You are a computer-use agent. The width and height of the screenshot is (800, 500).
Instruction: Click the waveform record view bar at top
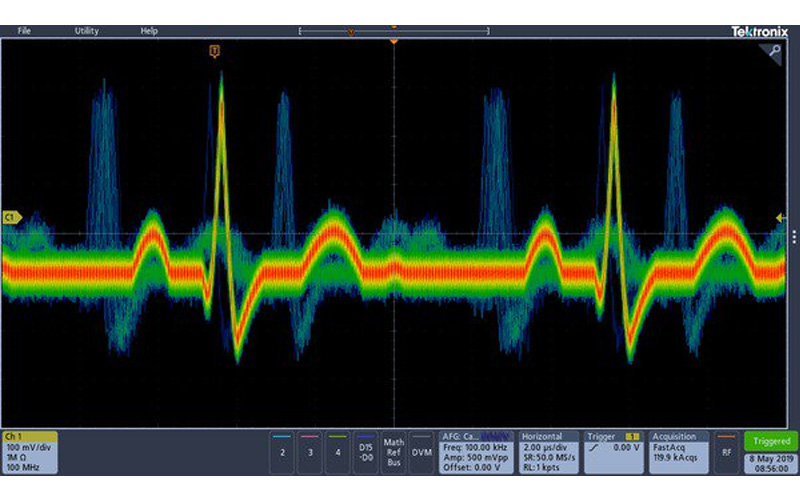(x=393, y=31)
